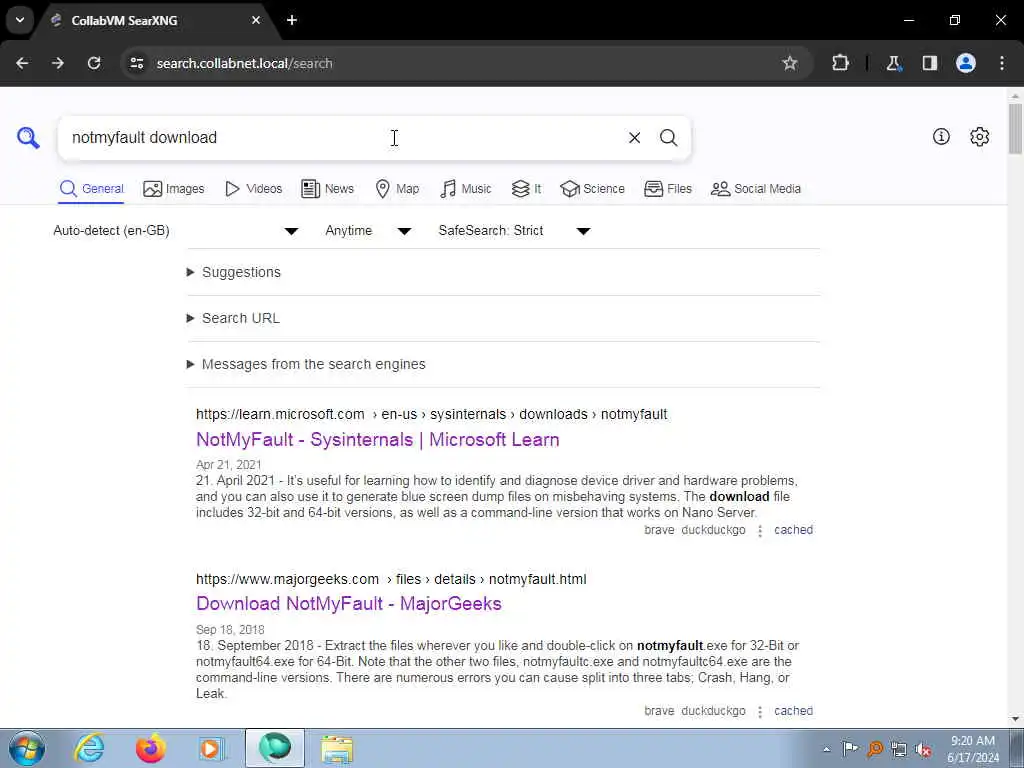Click the page vertical scrollbar thumb
This screenshot has height=768, width=1024.
point(1015,128)
